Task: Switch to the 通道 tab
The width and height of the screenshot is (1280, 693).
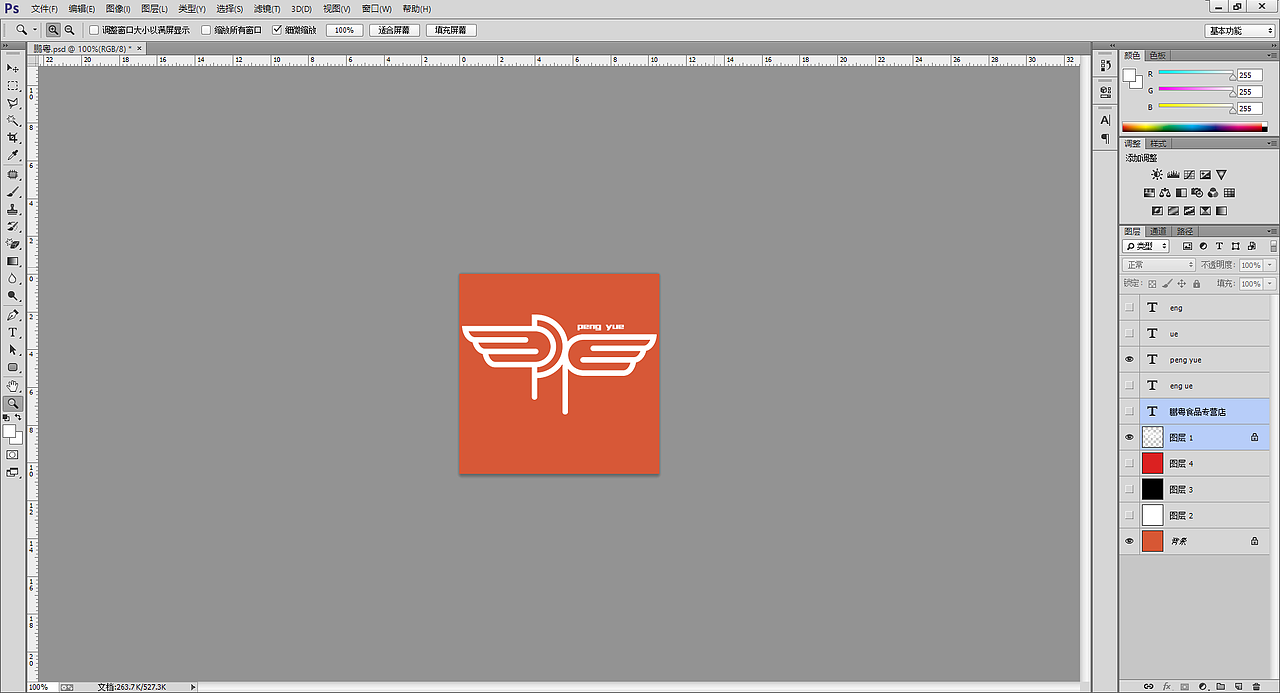Action: [x=1158, y=231]
